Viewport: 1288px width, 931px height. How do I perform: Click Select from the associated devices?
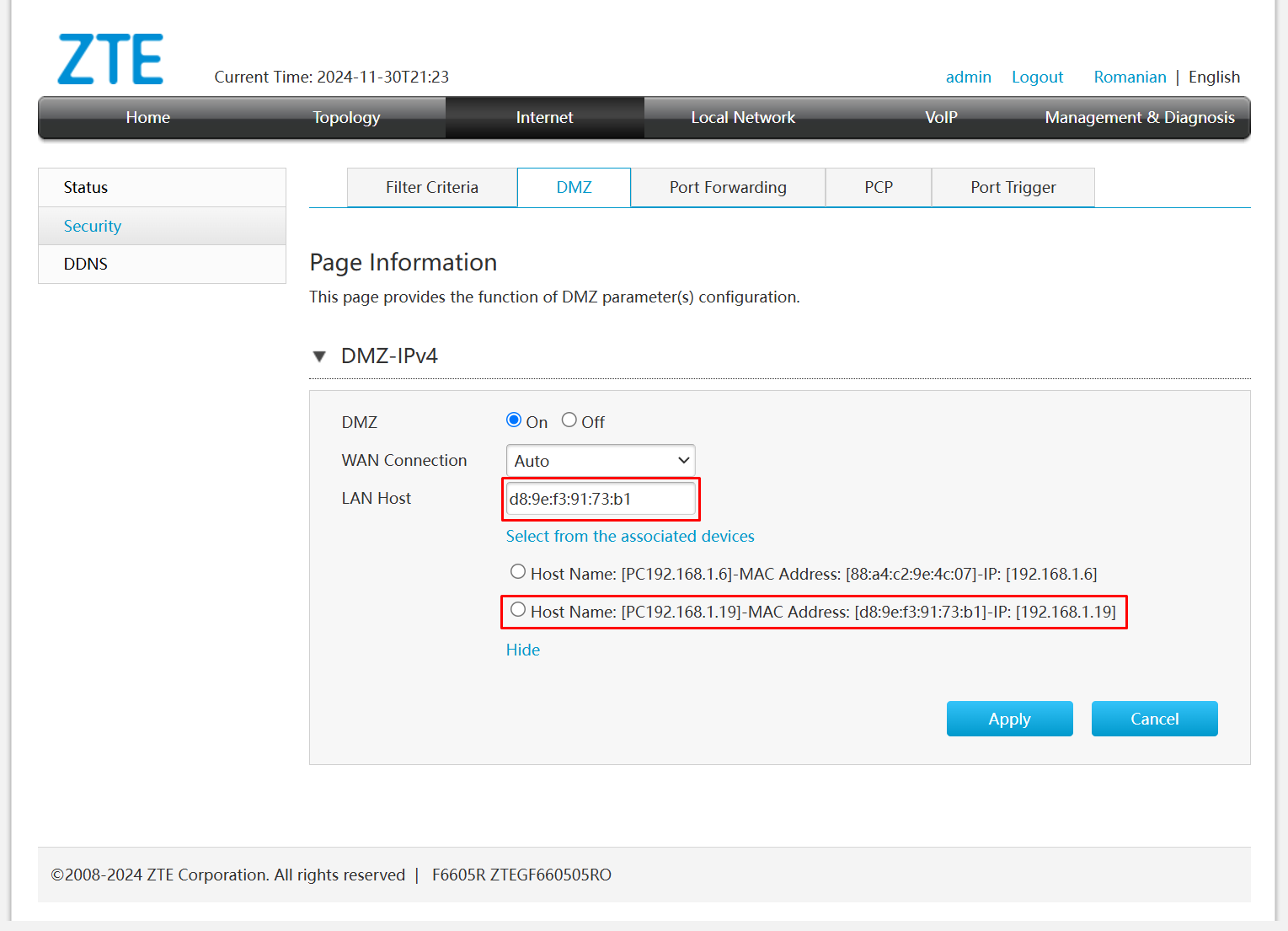point(629,536)
